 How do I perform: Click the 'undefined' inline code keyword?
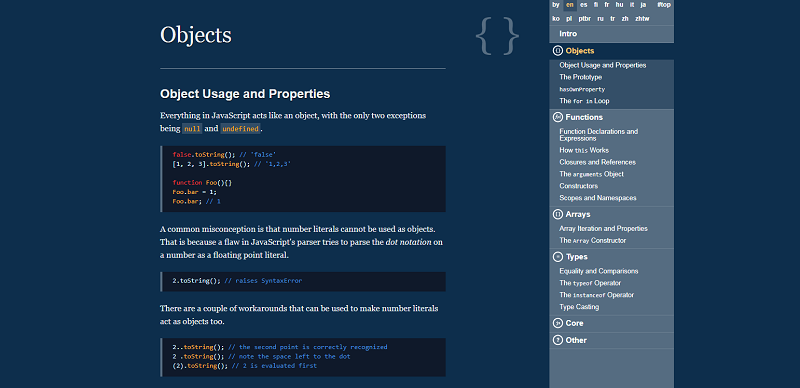(x=240, y=129)
